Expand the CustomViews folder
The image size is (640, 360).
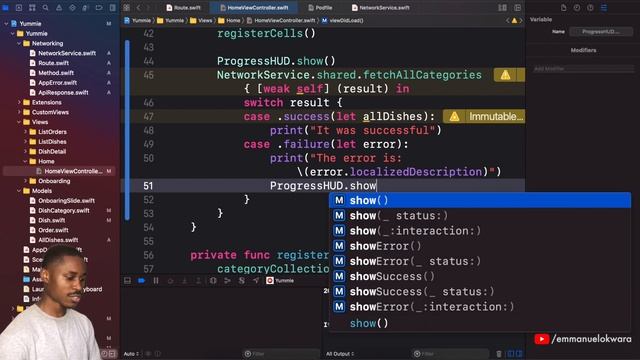tap(19, 112)
